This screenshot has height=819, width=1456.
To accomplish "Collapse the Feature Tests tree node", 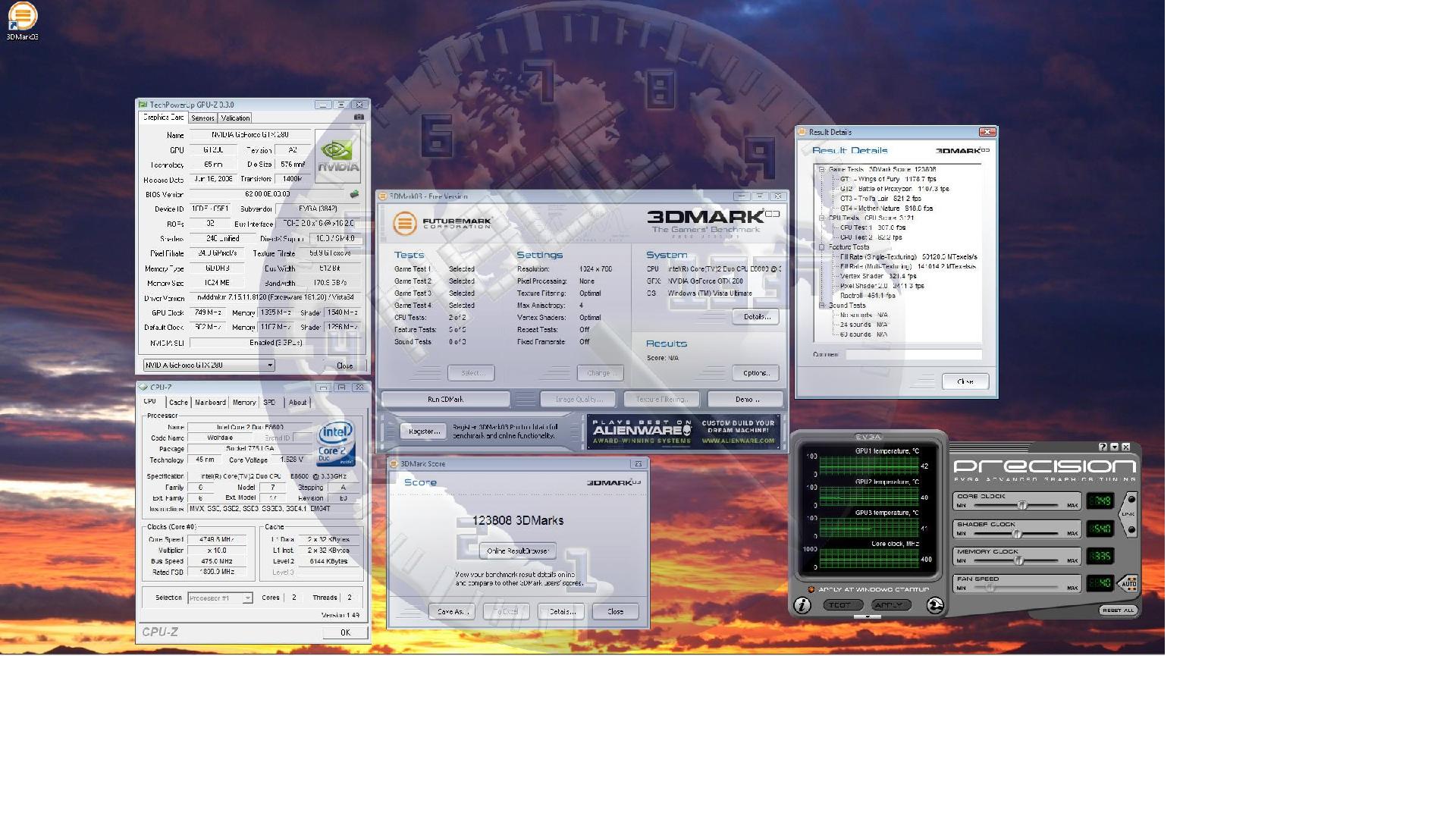I will pyautogui.click(x=821, y=247).
